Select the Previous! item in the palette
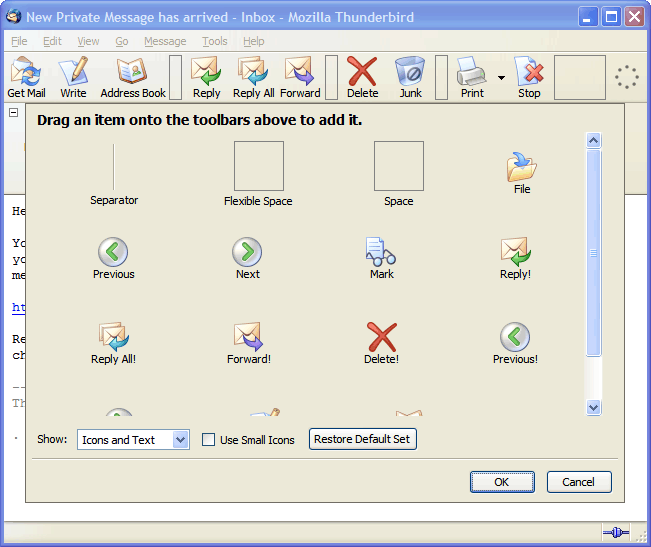Viewport: 651px width, 547px height. tap(515, 344)
